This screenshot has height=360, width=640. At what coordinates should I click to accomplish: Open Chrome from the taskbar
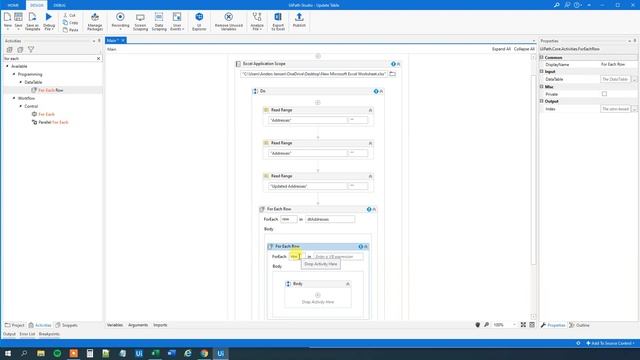204,353
